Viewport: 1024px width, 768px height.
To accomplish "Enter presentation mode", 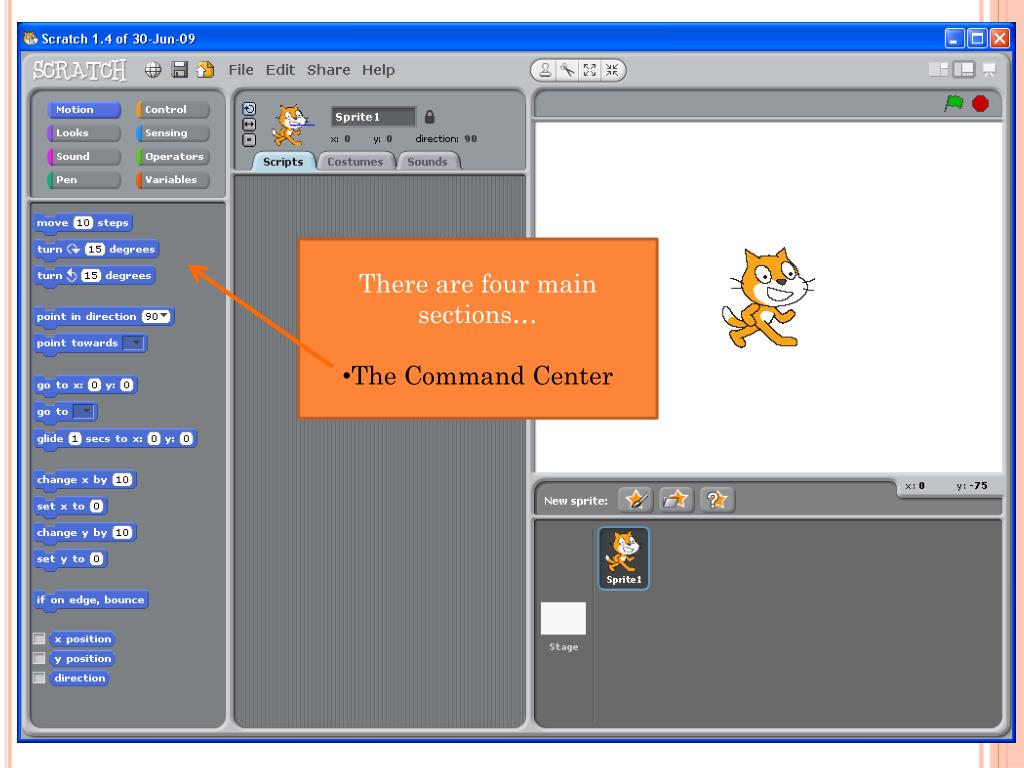I will point(989,69).
